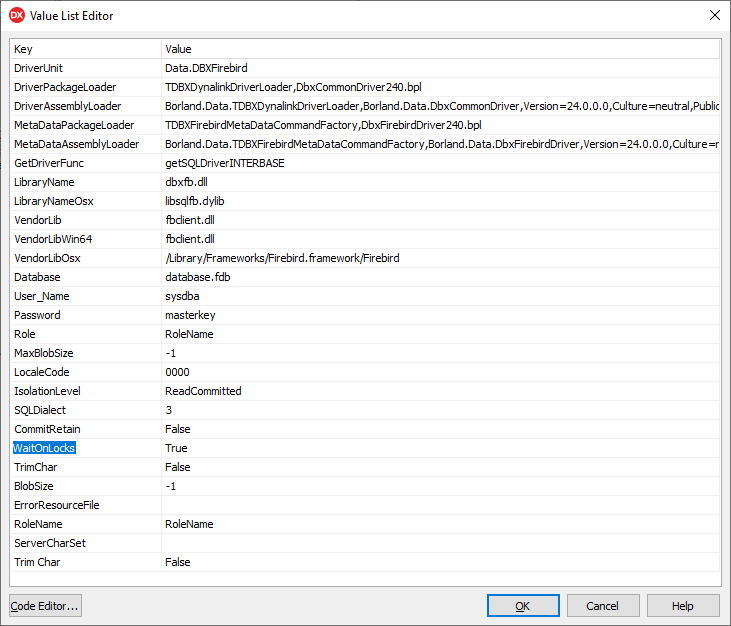
Task: Click the DX application icon in title bar
Action: coord(17,15)
